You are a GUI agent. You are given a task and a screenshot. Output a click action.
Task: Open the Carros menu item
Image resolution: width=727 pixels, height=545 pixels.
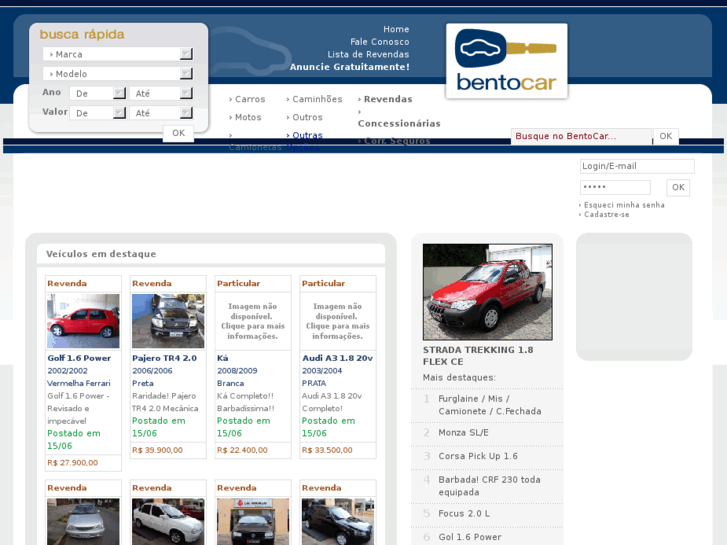[249, 99]
